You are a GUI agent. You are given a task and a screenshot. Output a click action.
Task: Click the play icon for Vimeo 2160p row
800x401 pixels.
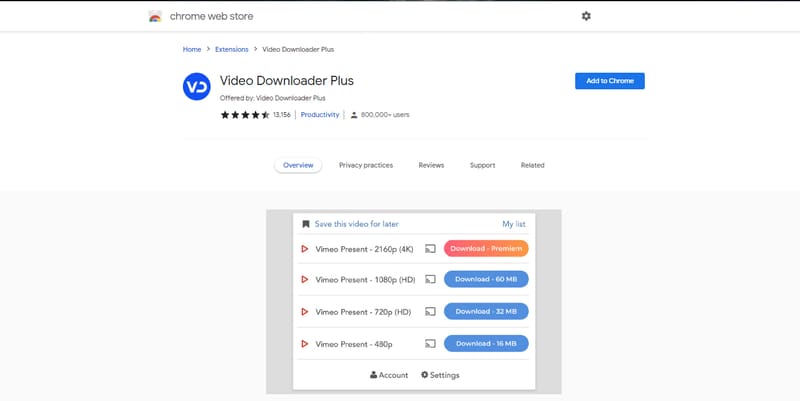click(305, 249)
